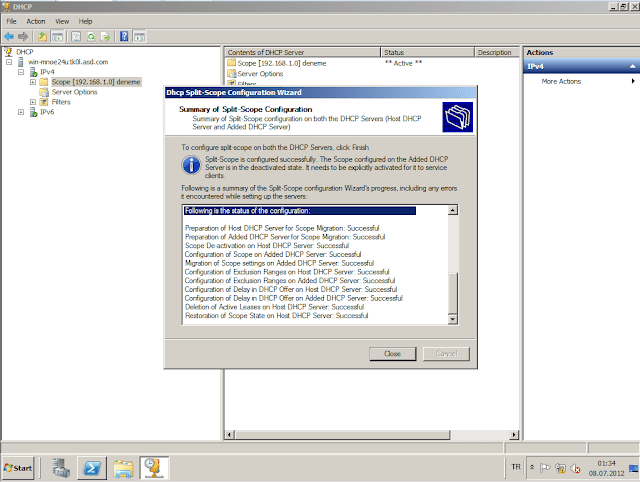
Task: Expand the Scope [192.168.1.0] deneme node
Action: point(33,82)
